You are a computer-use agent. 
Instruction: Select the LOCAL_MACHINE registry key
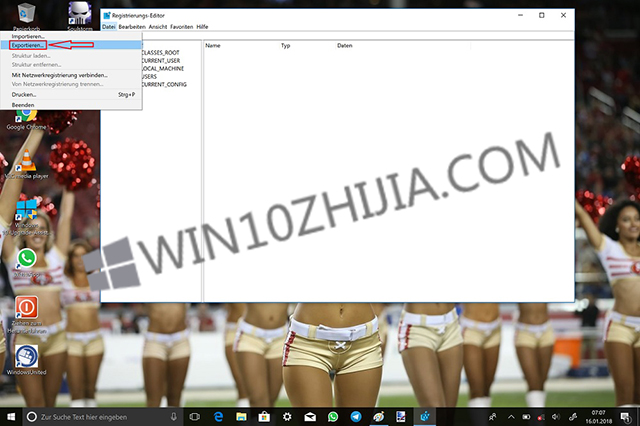click(x=163, y=69)
